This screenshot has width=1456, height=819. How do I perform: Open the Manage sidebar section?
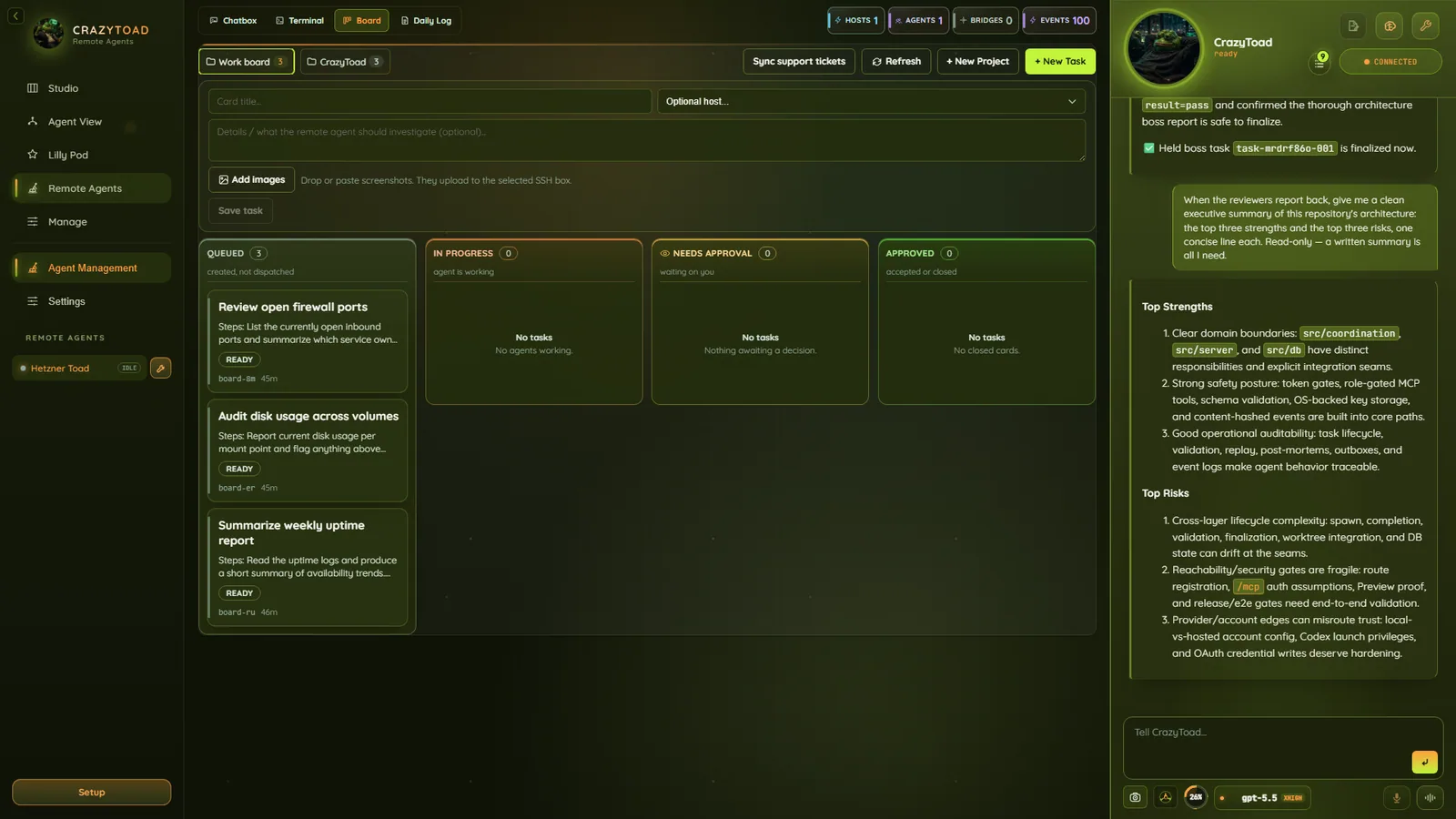click(x=91, y=222)
